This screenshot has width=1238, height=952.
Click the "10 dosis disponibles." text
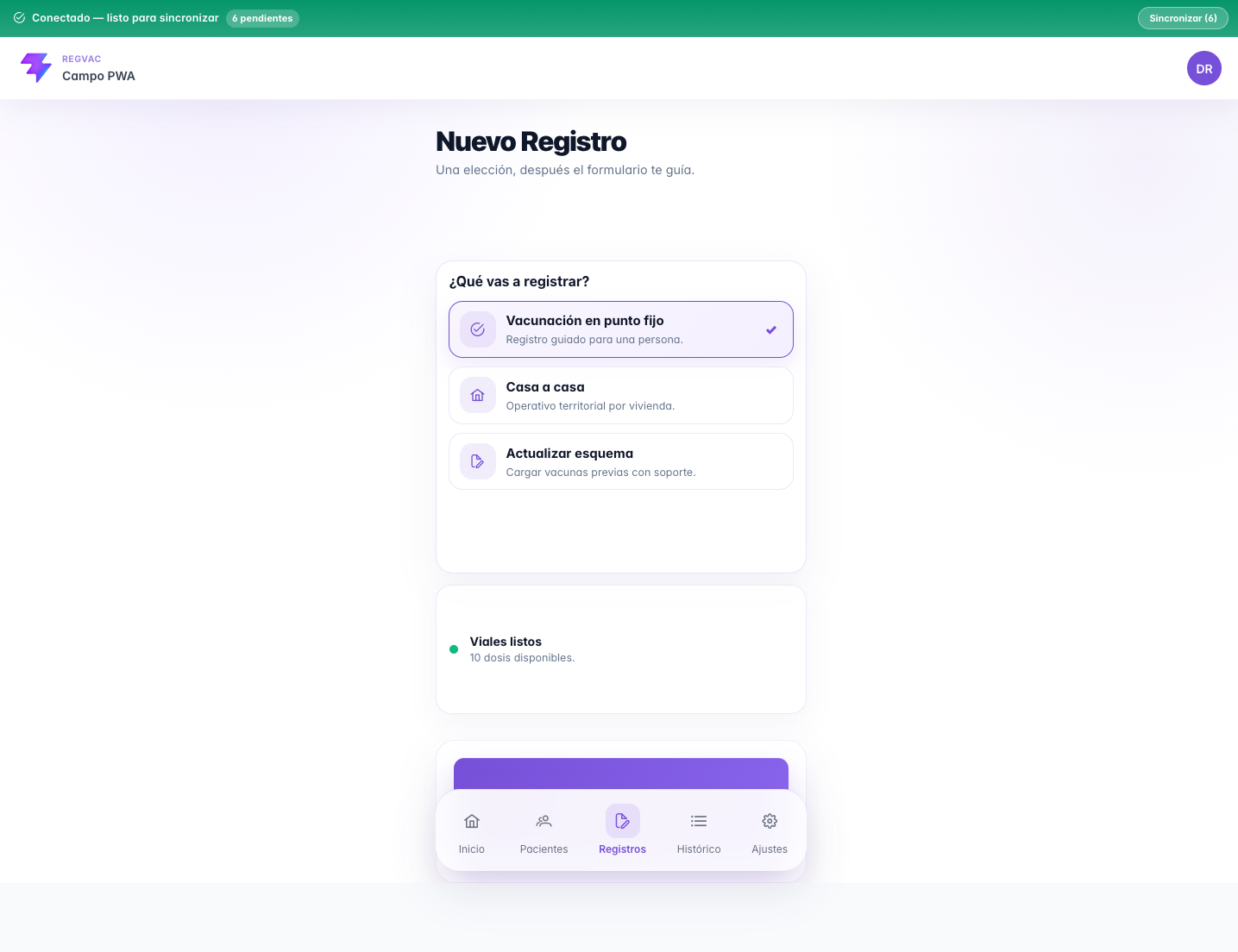tap(522, 658)
